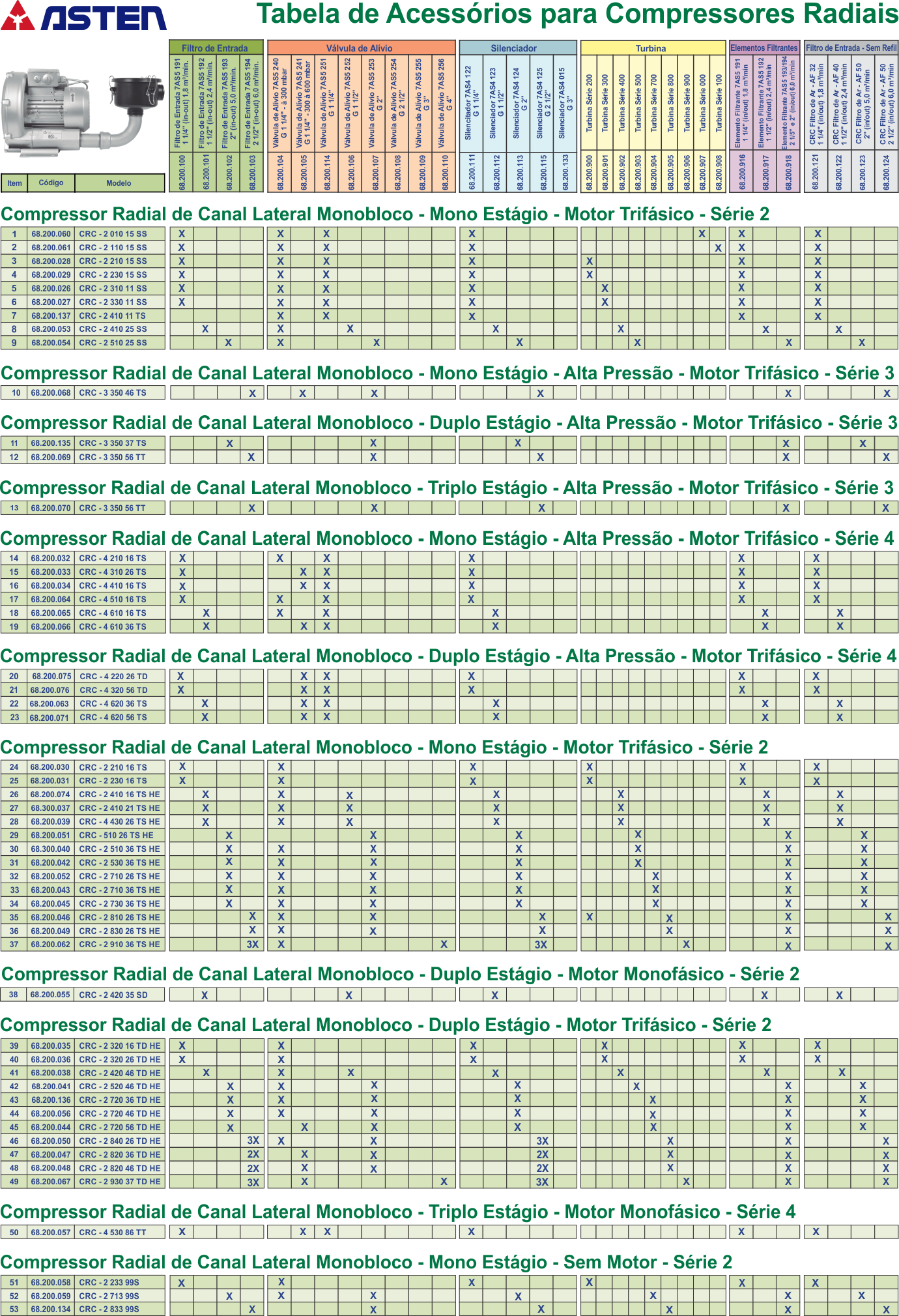Select model 'CRC - 4 220 26 TD'
This screenshot has width=899, height=1316.
(x=113, y=677)
